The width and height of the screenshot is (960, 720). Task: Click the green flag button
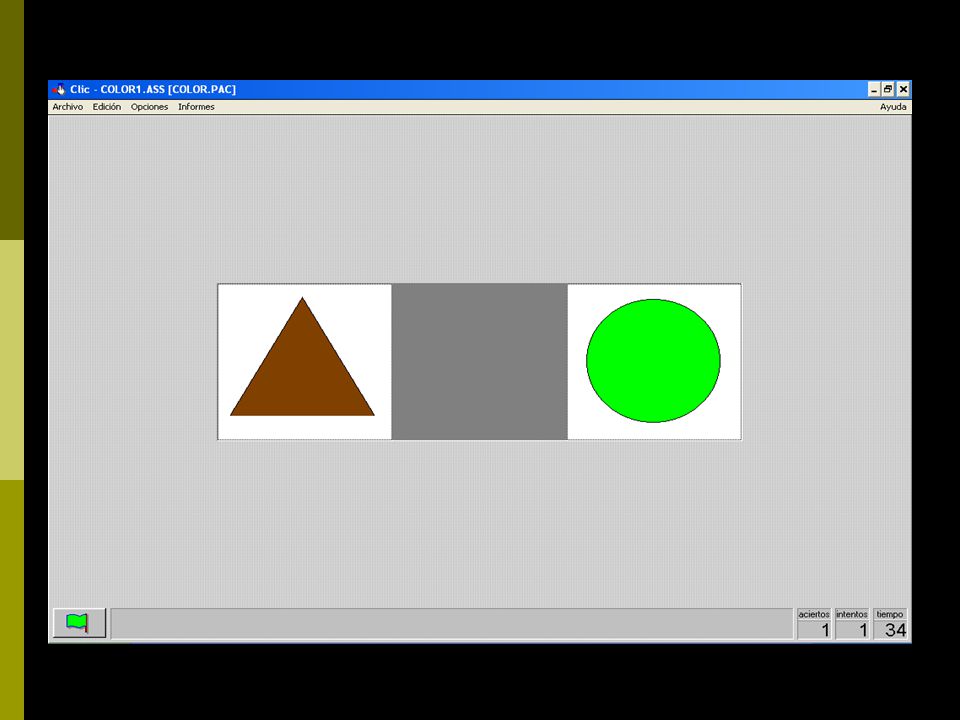(x=80, y=623)
